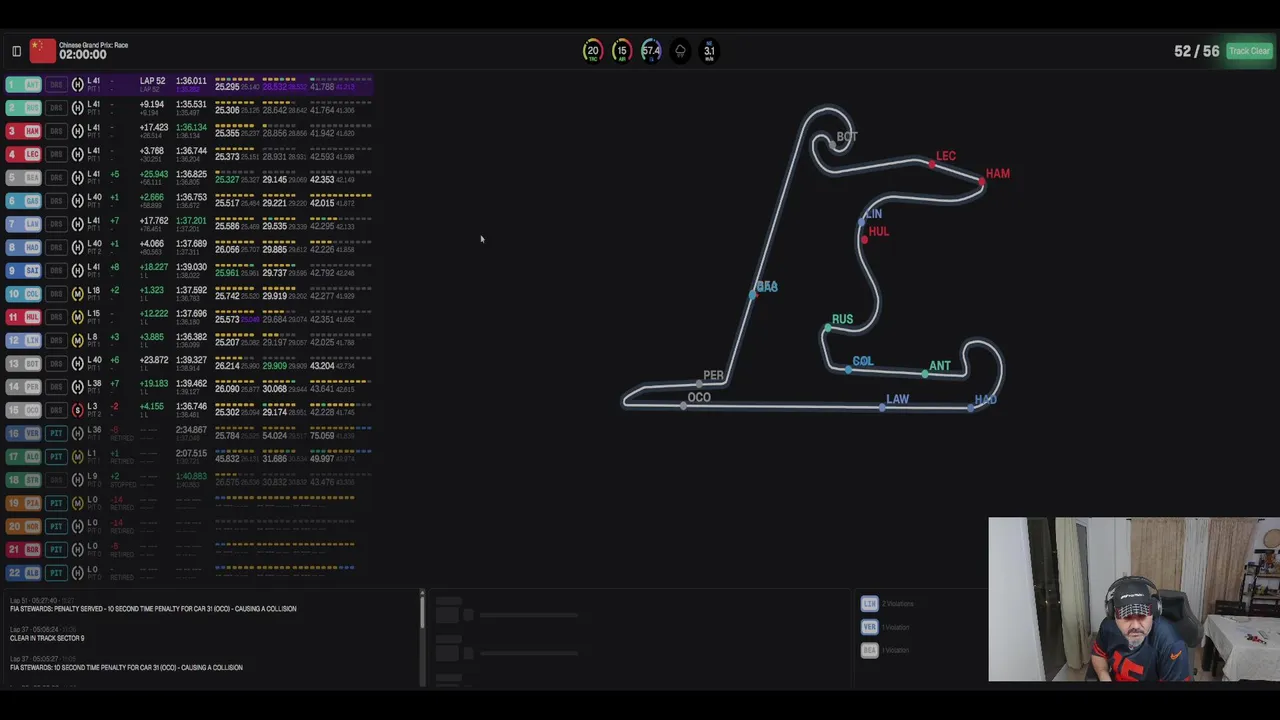Screen dimensions: 1280x720
Task: Click the session clock 02:00:00
Action: (83, 55)
